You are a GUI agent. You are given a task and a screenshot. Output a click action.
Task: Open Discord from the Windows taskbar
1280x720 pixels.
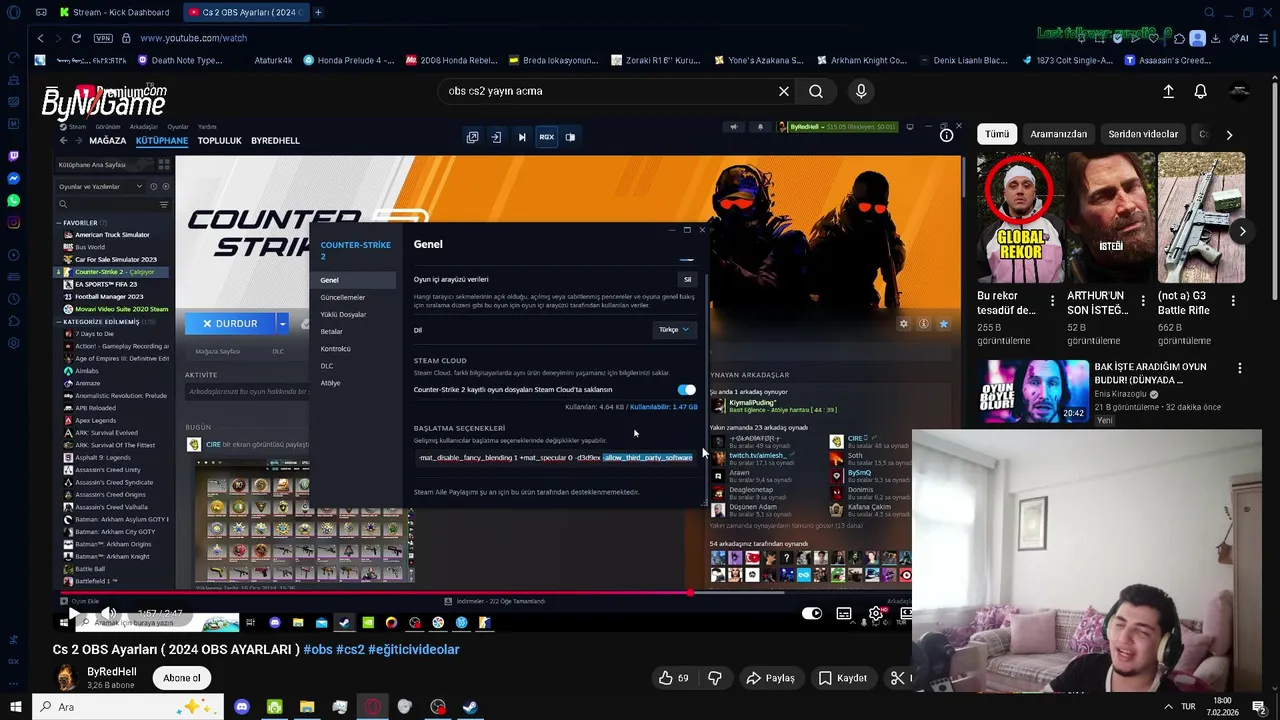click(241, 707)
